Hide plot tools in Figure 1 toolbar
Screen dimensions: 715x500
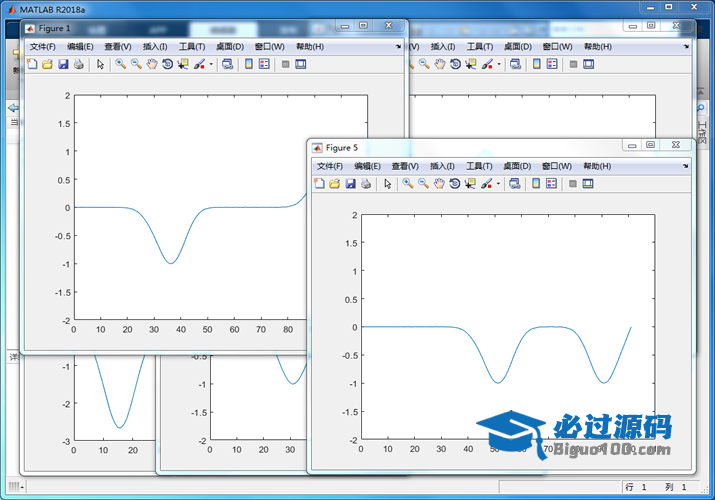pyautogui.click(x=285, y=64)
